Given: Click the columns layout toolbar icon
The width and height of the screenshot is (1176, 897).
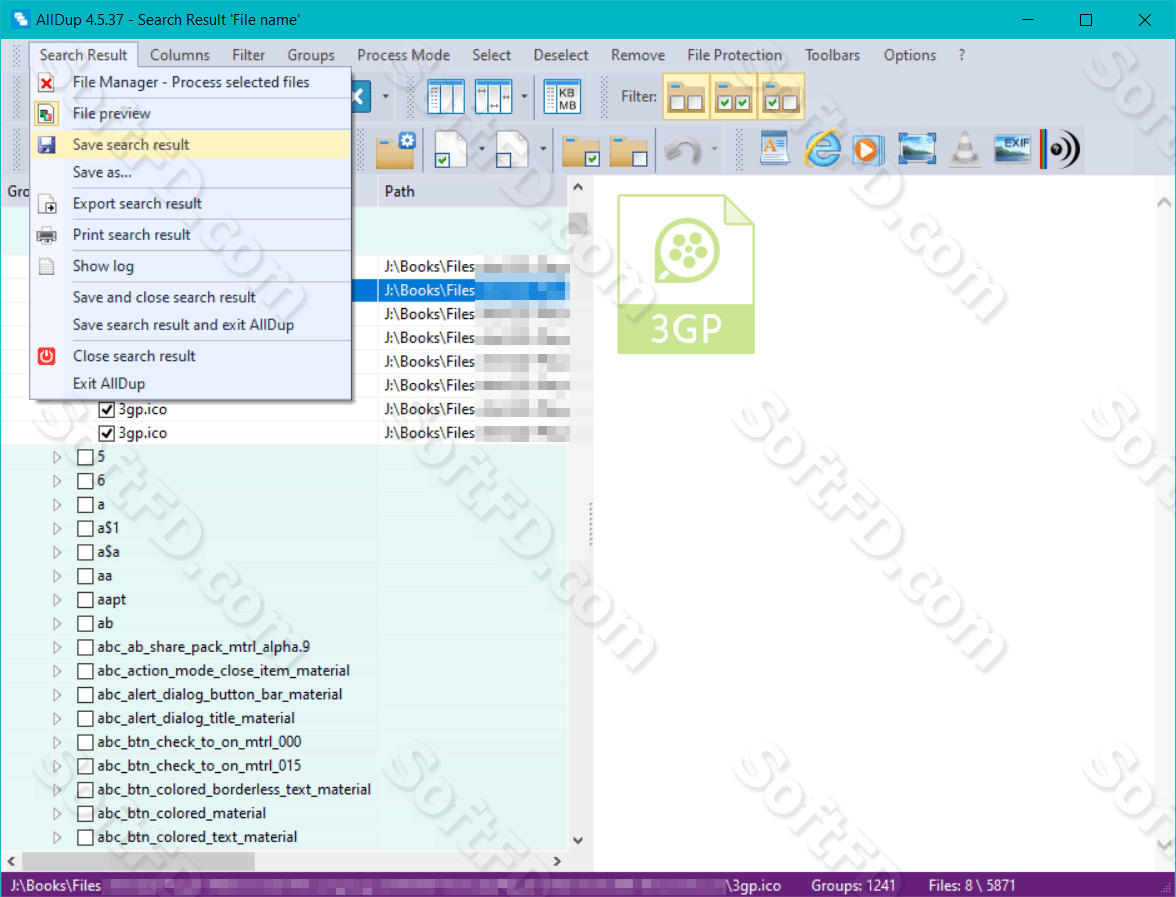Looking at the screenshot, I should point(446,97).
